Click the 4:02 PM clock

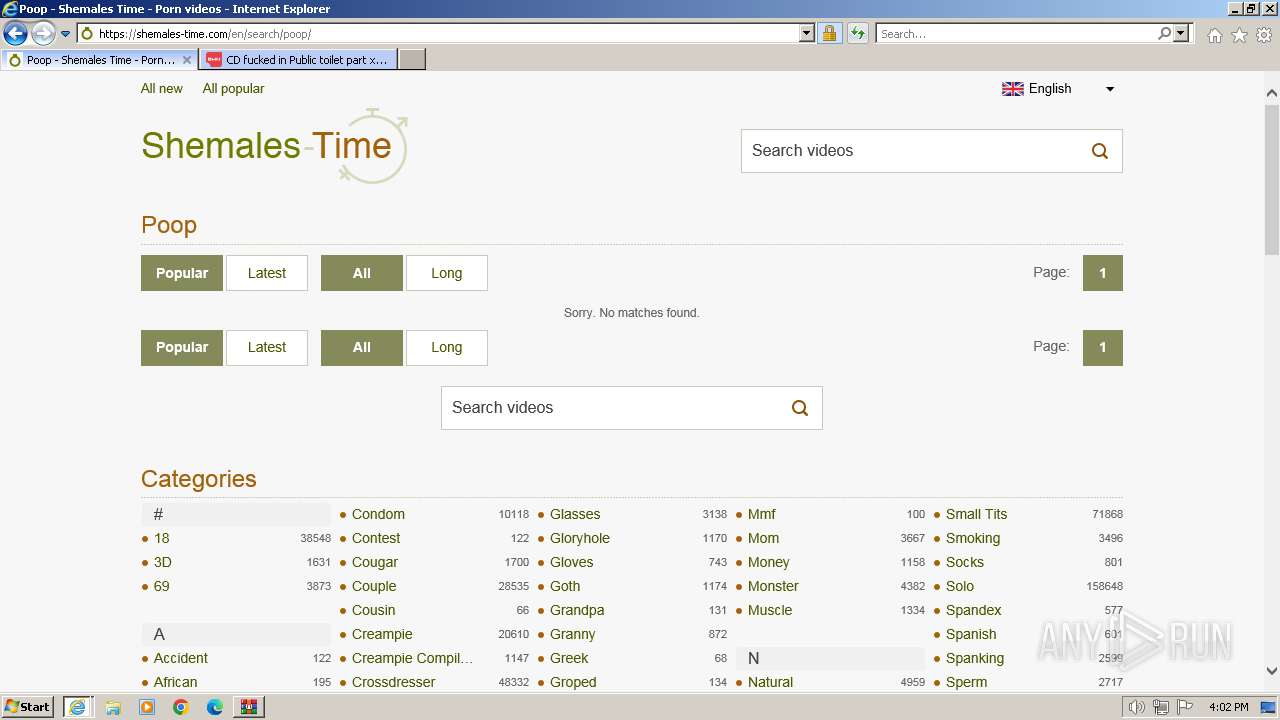point(1228,707)
